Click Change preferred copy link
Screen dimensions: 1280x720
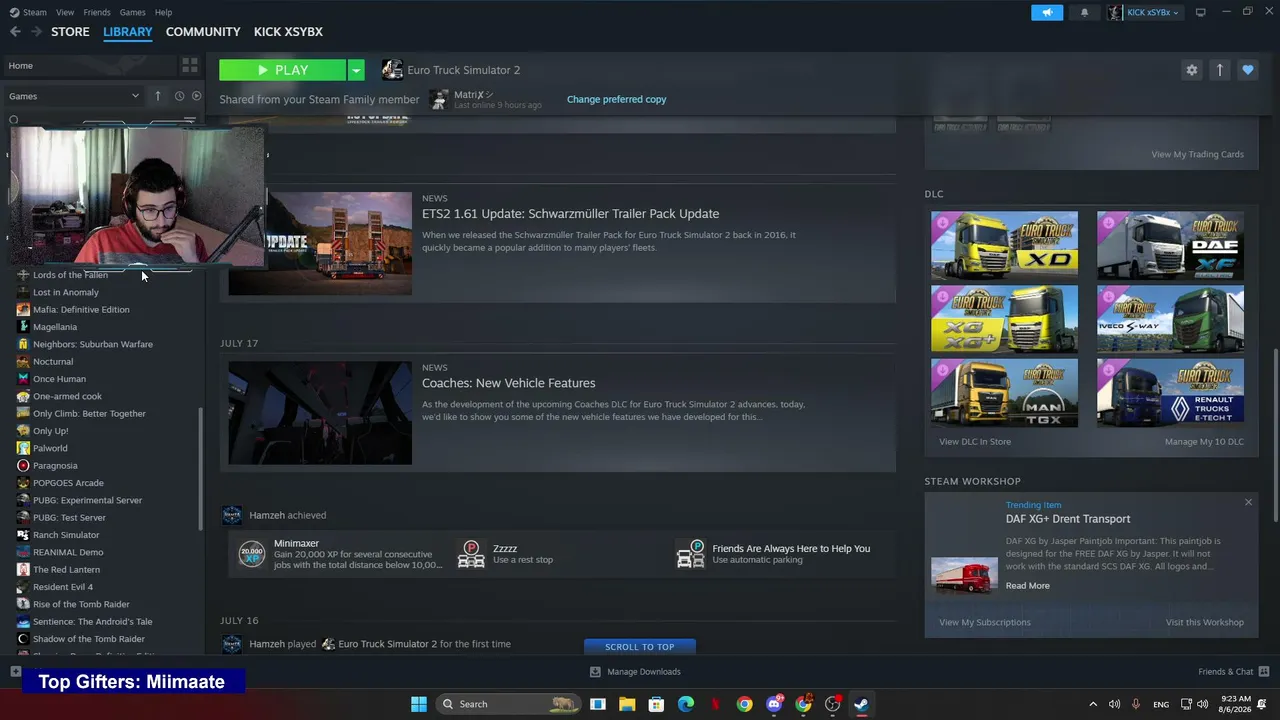(616, 99)
